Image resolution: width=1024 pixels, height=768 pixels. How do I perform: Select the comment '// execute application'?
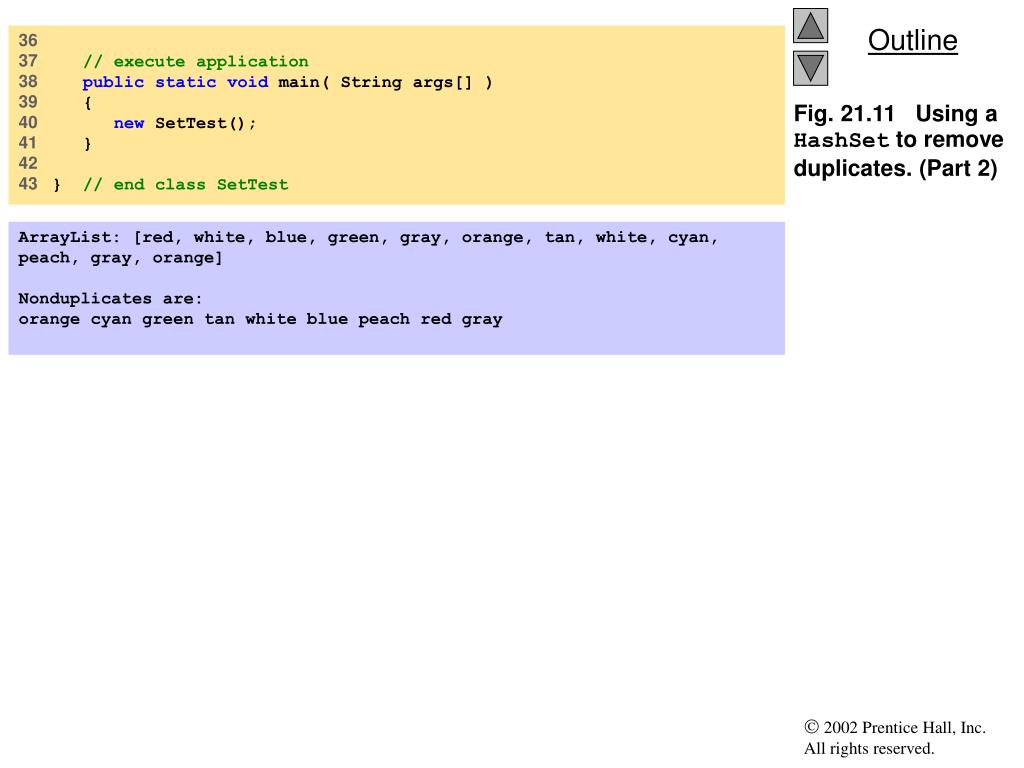[x=195, y=61]
